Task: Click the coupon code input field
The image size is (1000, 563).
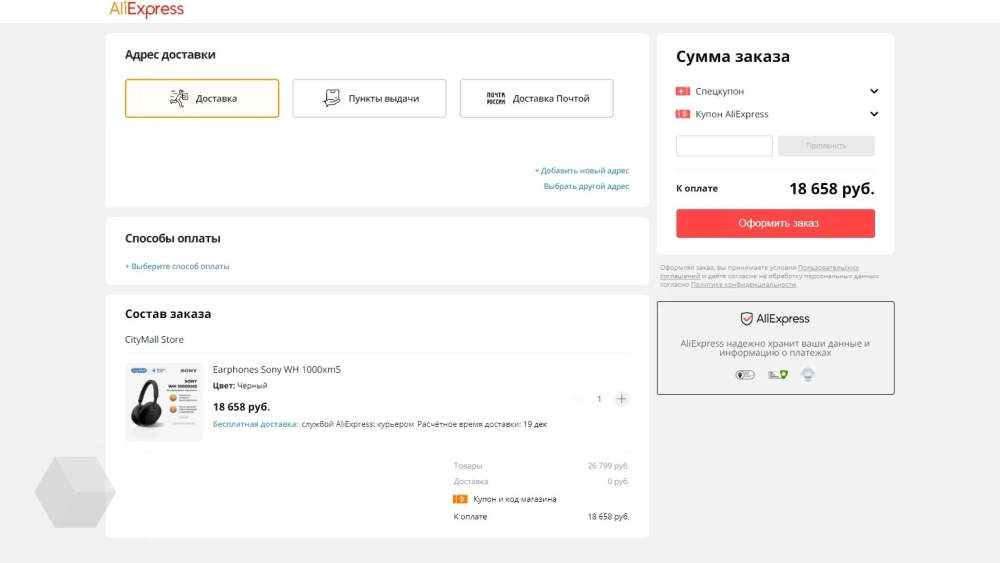Action: (724, 146)
